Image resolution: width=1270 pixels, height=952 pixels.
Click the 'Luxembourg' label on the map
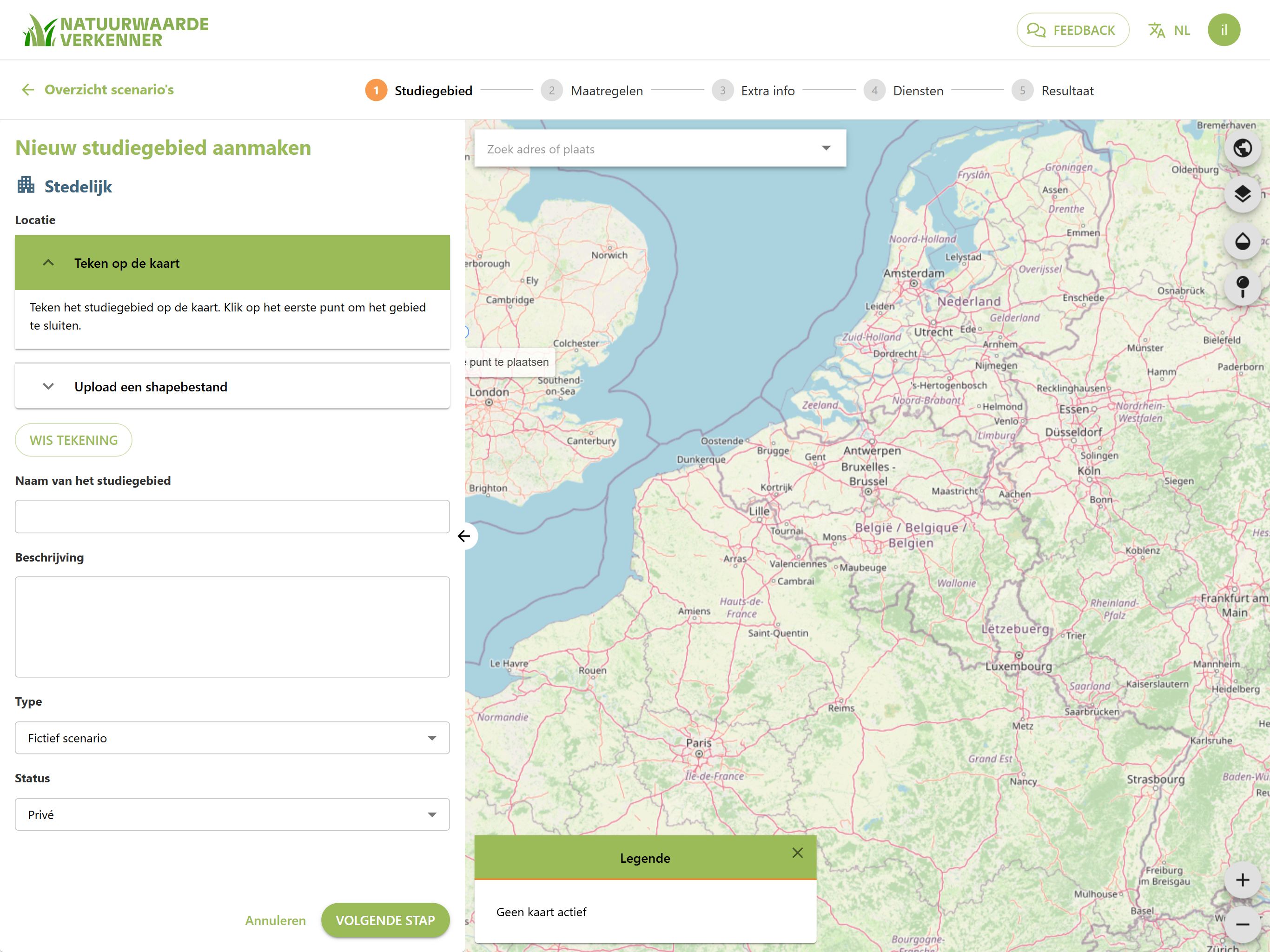[x=1019, y=666]
